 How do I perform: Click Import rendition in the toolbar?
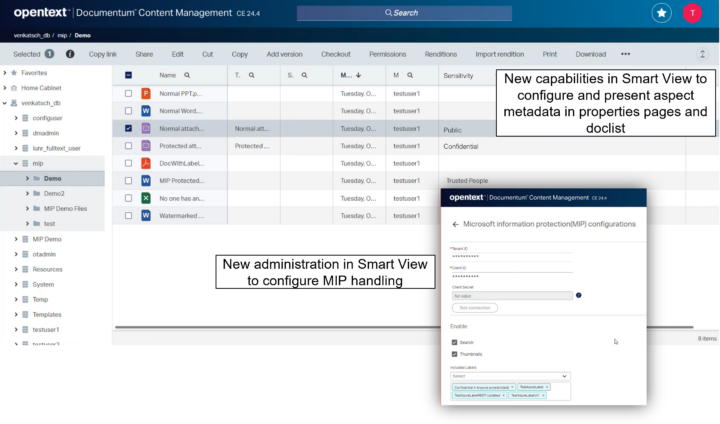(500, 54)
